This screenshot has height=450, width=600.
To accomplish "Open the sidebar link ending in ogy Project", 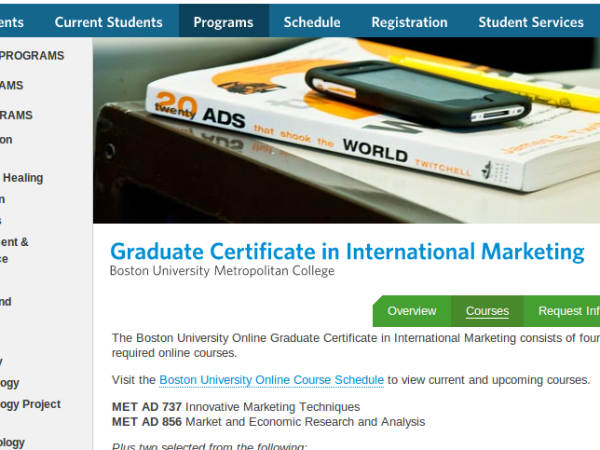I will [x=30, y=404].
